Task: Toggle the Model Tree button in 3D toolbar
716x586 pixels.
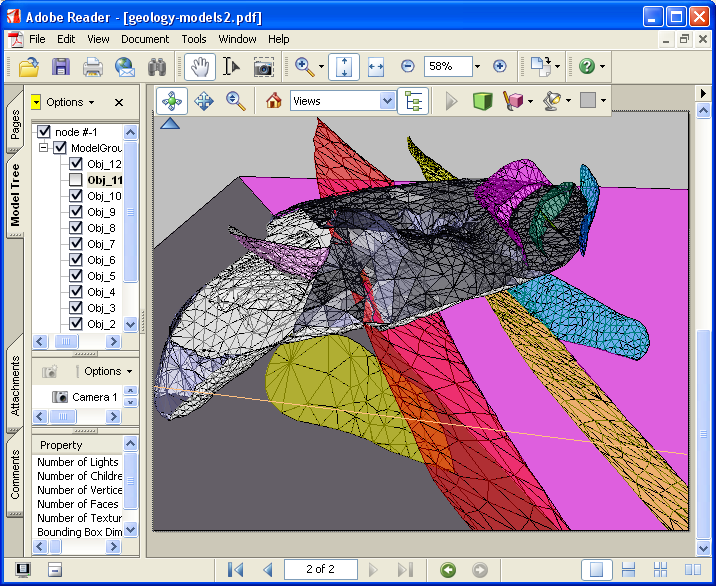Action: click(411, 101)
